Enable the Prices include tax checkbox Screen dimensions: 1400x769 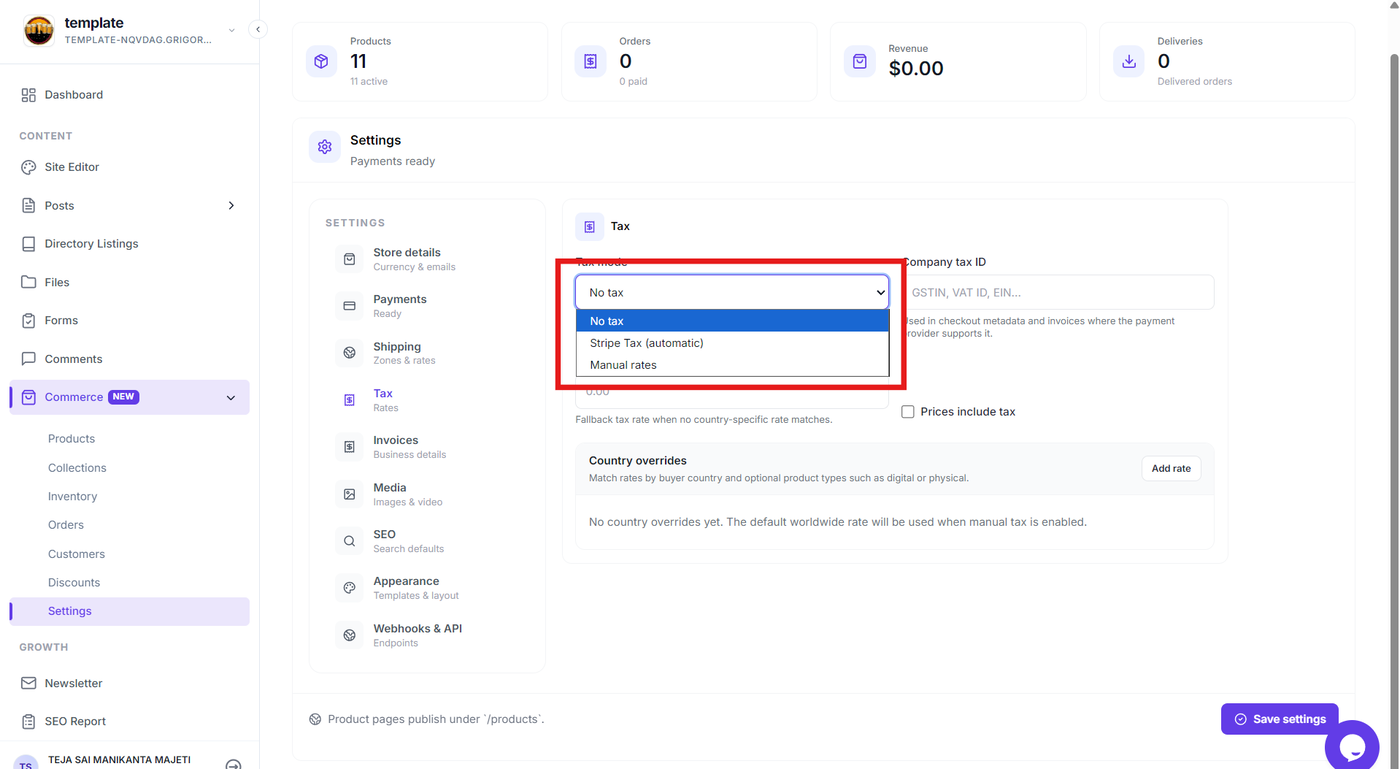908,412
